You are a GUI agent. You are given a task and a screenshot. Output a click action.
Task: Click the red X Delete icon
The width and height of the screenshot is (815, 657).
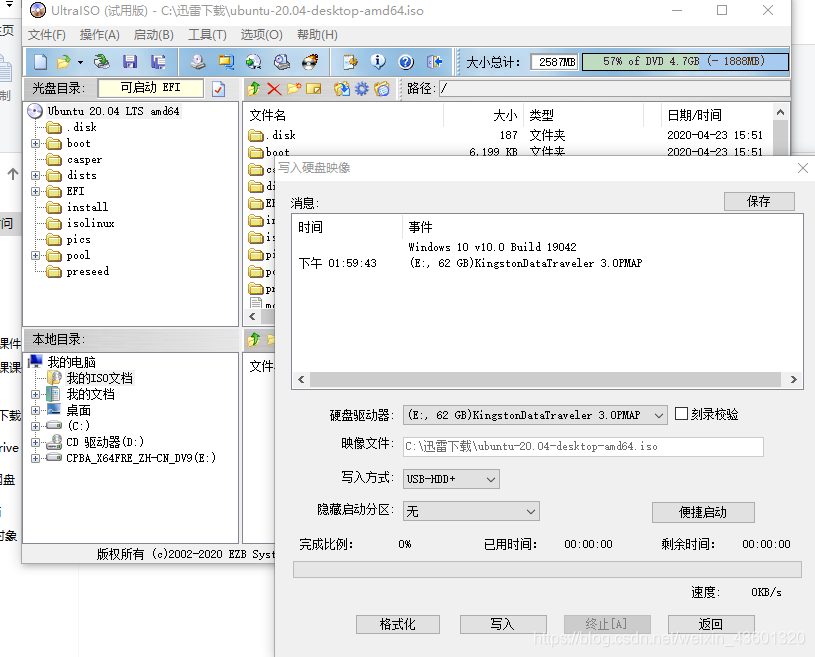pos(274,89)
